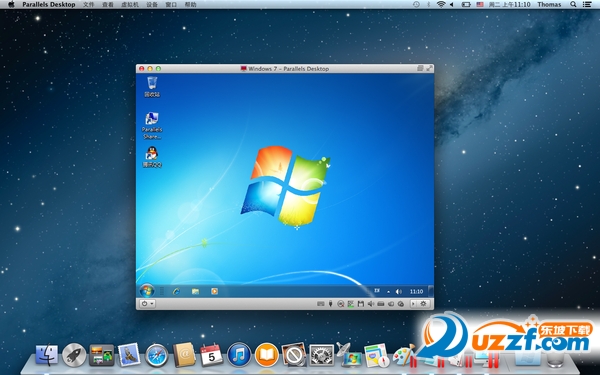This screenshot has height=375, width=600.
Task: Toggle CD/DVD drive icon in Parallels status bar
Action: click(341, 304)
